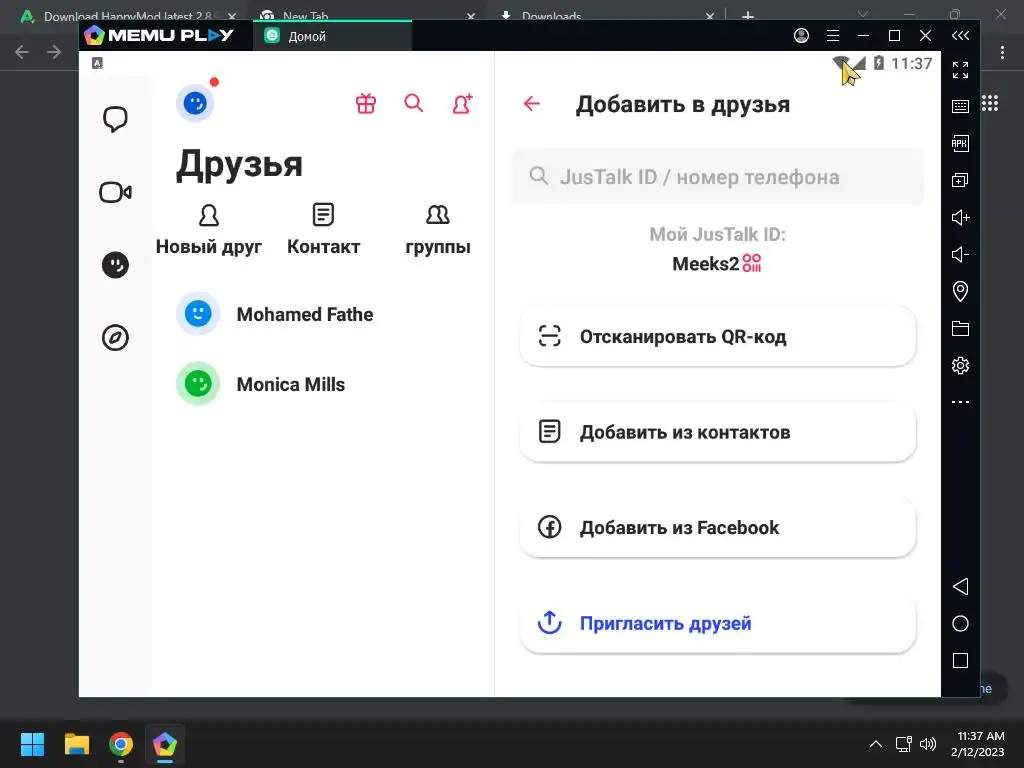
Task: Open QR code icon next to Meeks2
Action: click(x=752, y=263)
